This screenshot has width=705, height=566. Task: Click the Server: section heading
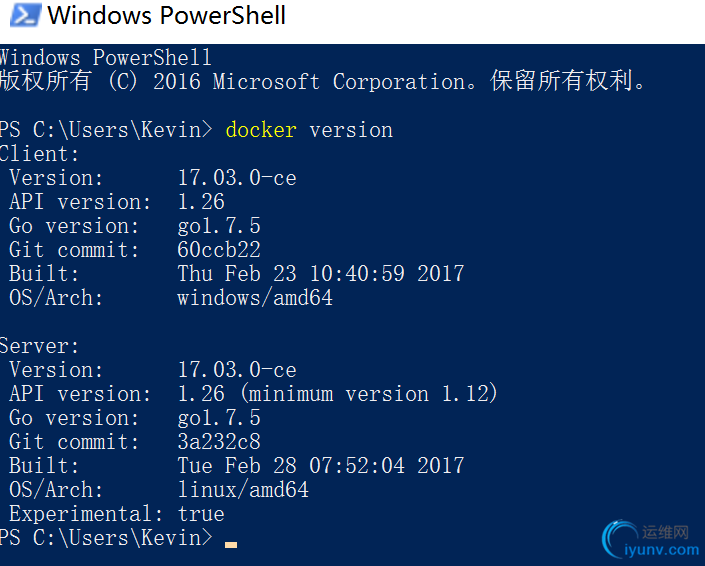click(40, 346)
